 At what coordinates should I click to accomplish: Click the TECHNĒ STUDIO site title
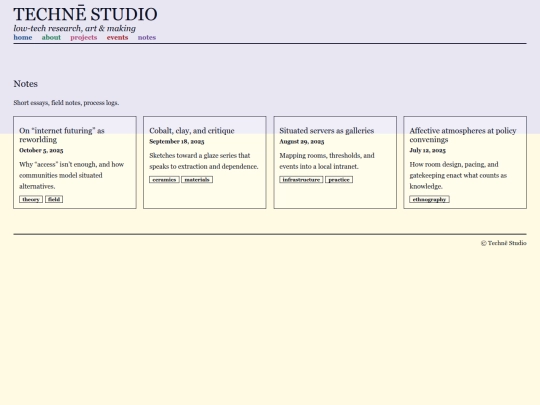point(85,14)
